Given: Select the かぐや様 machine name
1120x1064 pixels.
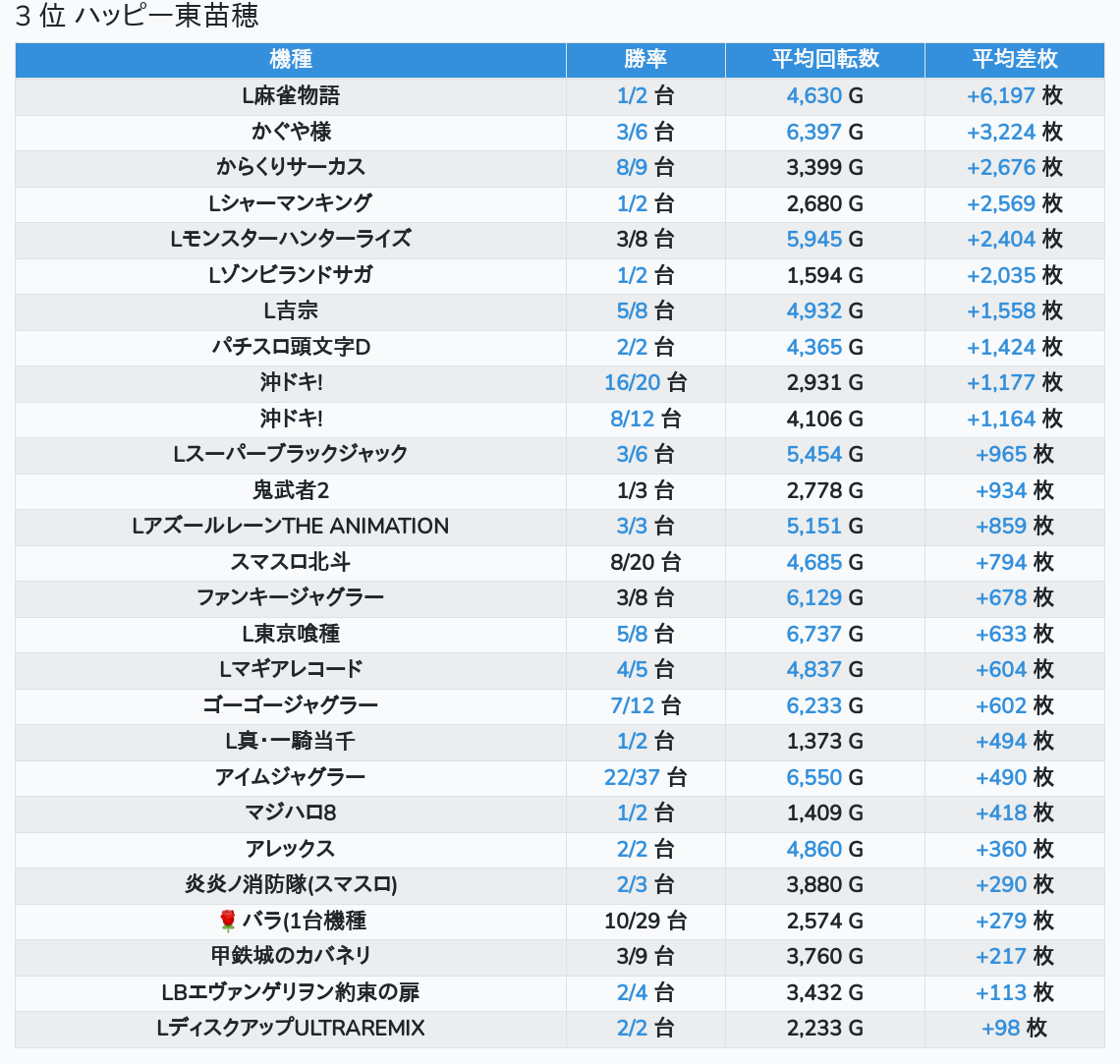Looking at the screenshot, I should 291,132.
